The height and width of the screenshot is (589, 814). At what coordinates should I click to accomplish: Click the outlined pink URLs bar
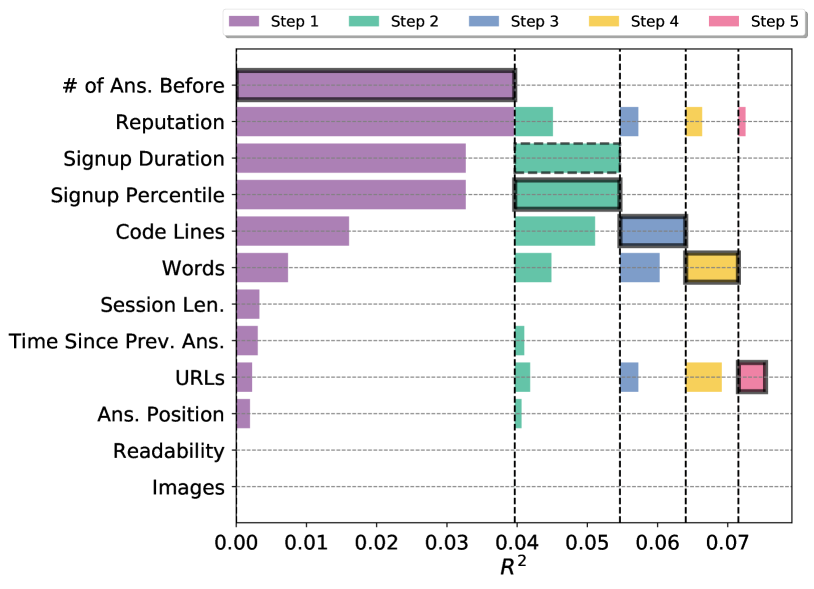click(x=752, y=377)
